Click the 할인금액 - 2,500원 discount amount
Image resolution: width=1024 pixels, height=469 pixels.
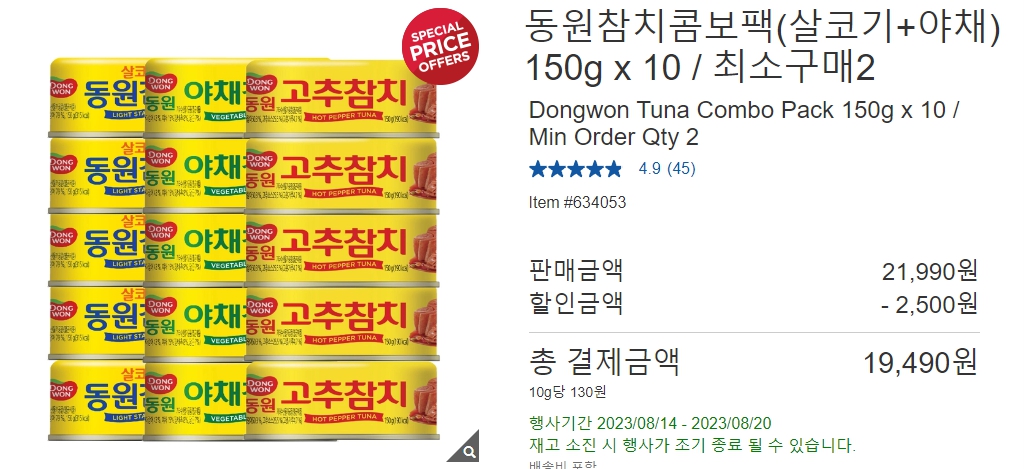(927, 304)
